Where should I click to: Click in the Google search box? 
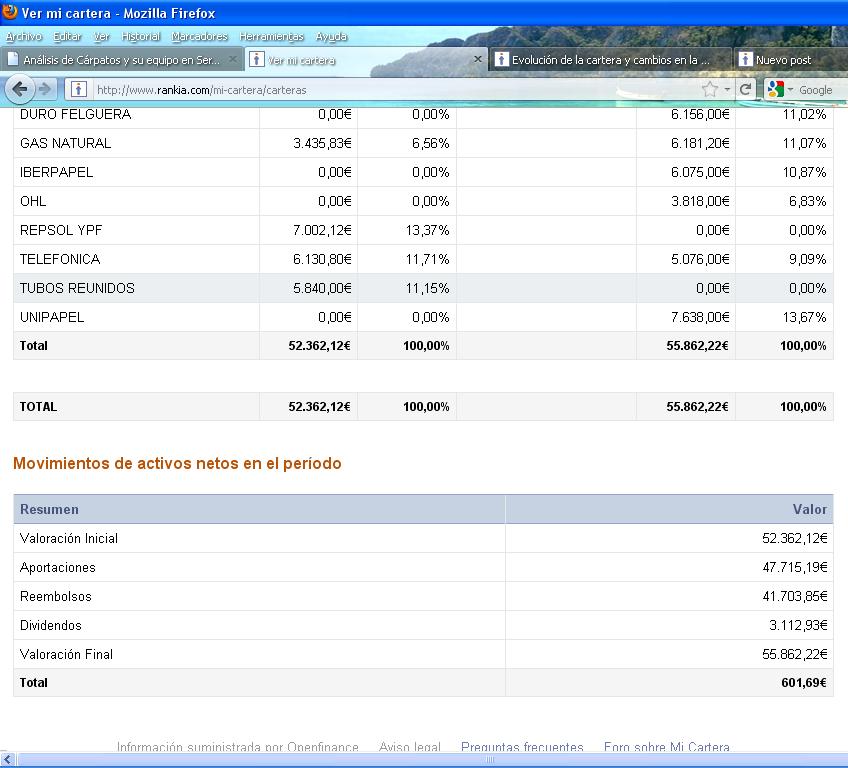(817, 90)
